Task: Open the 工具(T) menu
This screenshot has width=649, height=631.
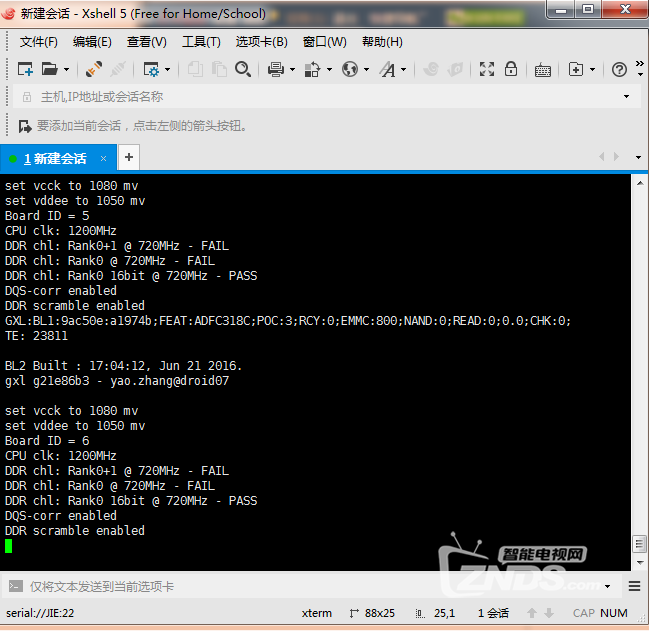Action: [x=201, y=42]
